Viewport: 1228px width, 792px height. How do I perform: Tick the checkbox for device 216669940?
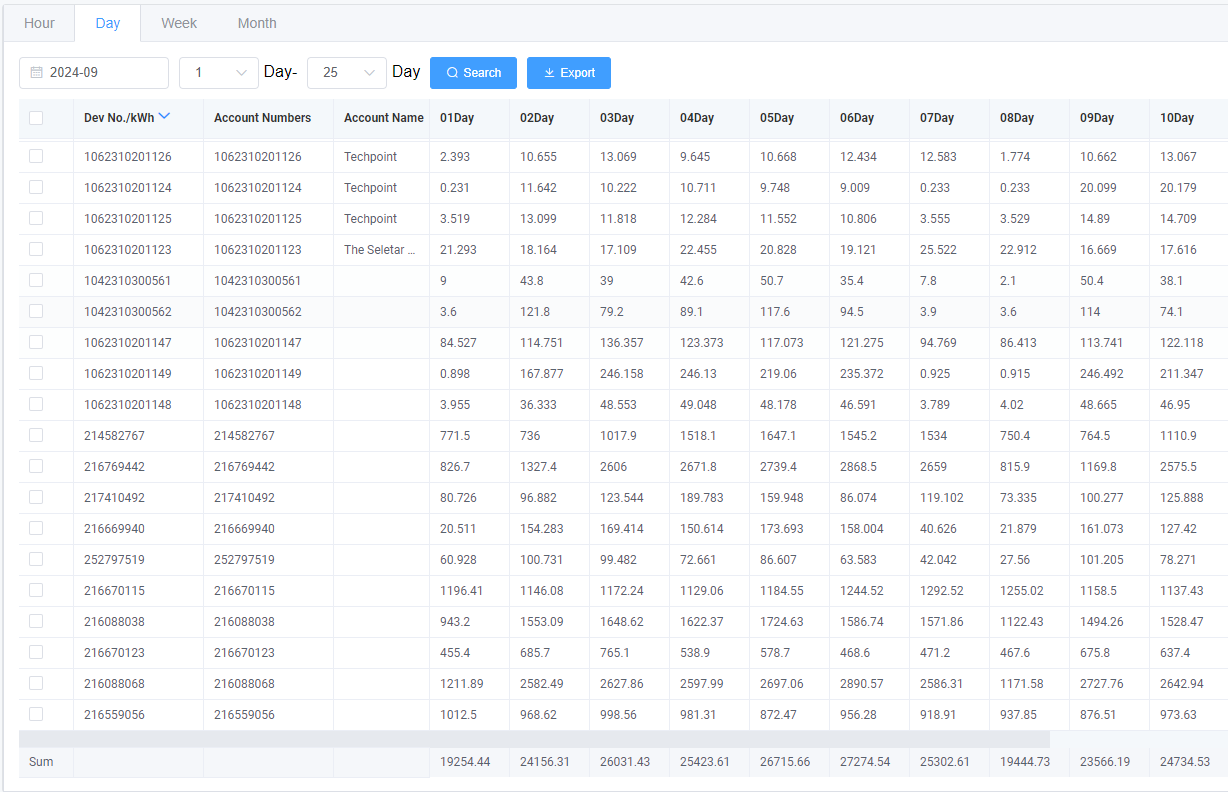[x=36, y=528]
